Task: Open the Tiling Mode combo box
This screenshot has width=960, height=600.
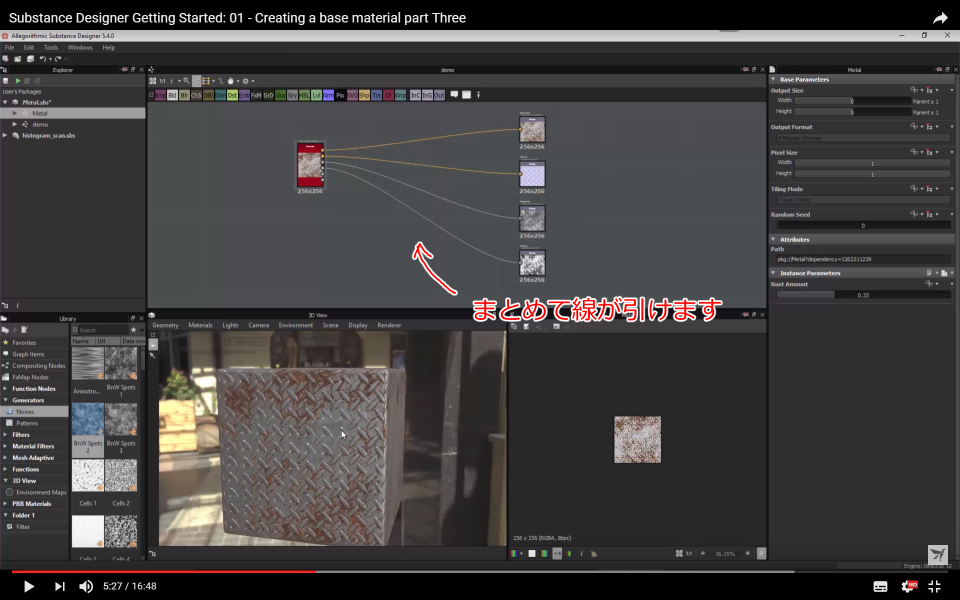Action: coord(863,200)
